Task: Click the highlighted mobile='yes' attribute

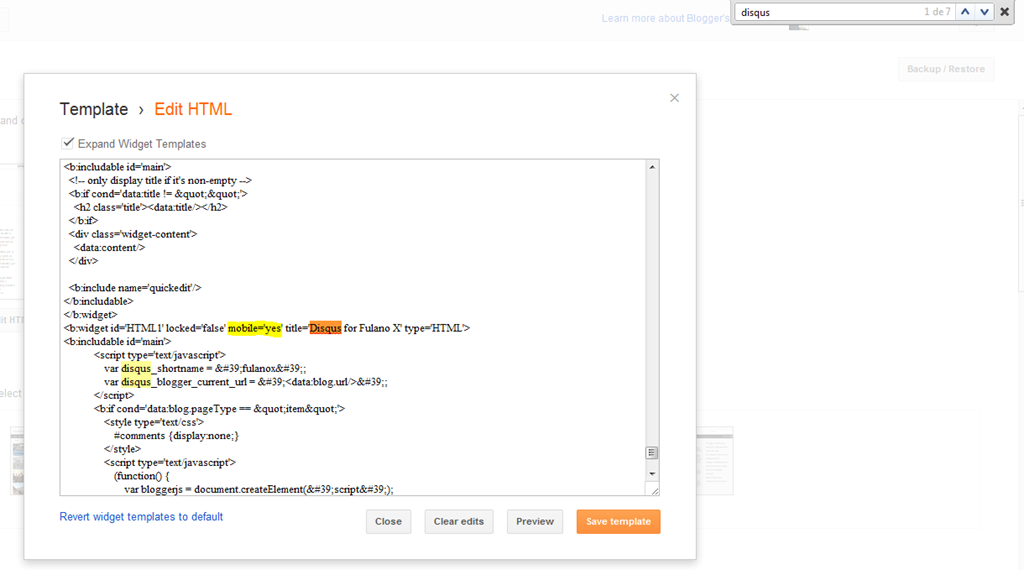Action: pos(255,328)
